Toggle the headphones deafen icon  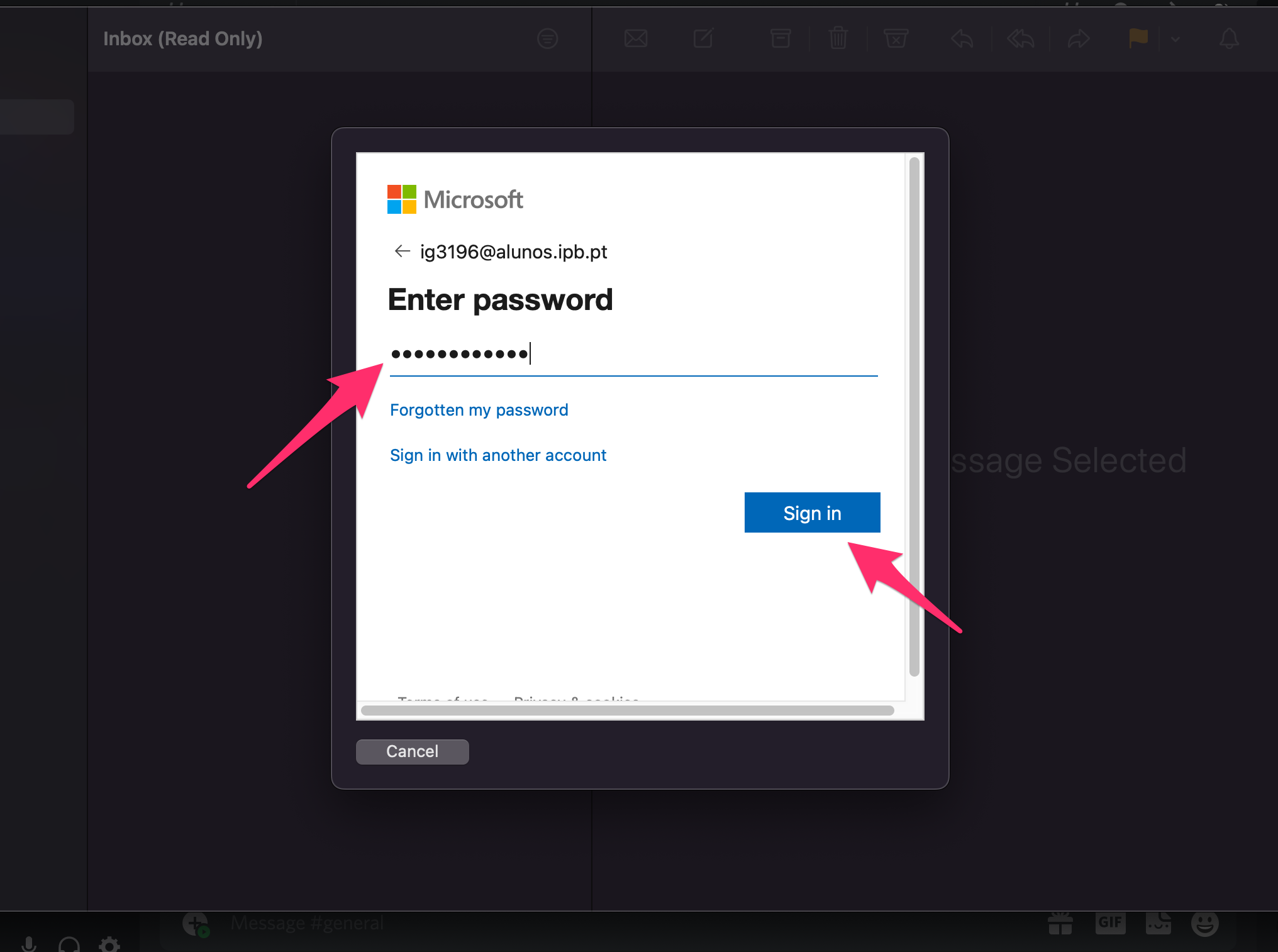tap(69, 944)
